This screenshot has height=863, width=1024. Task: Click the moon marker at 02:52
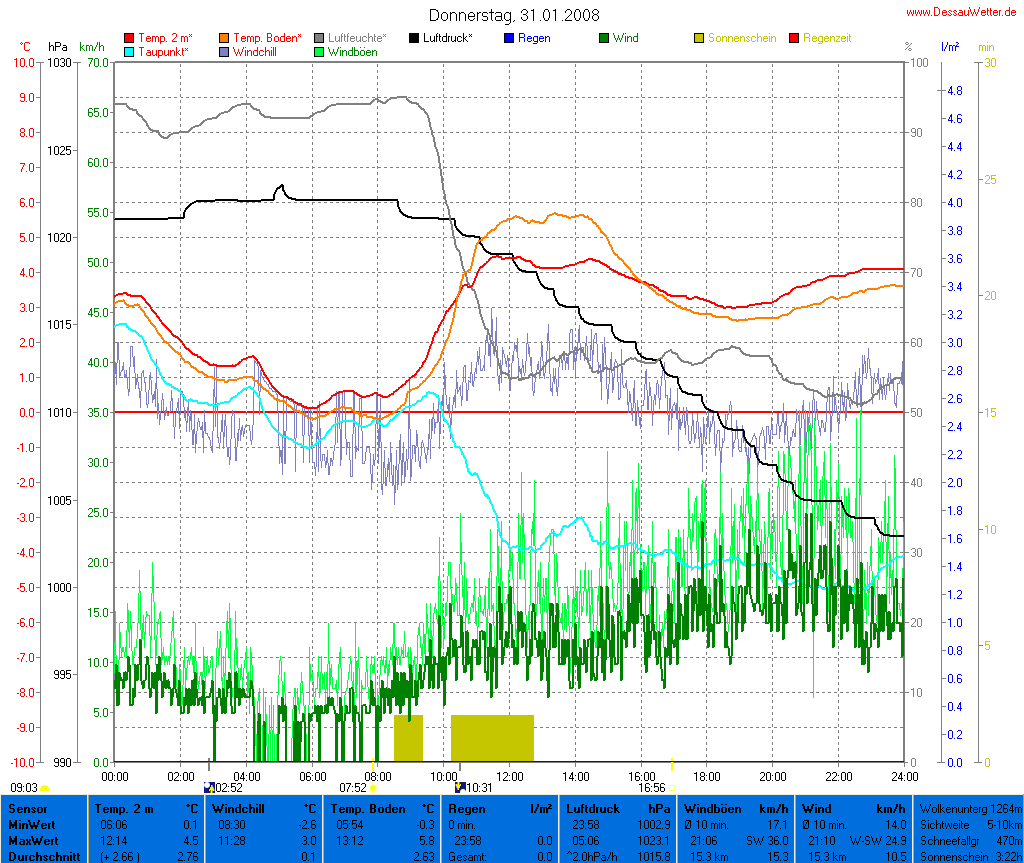pyautogui.click(x=209, y=788)
